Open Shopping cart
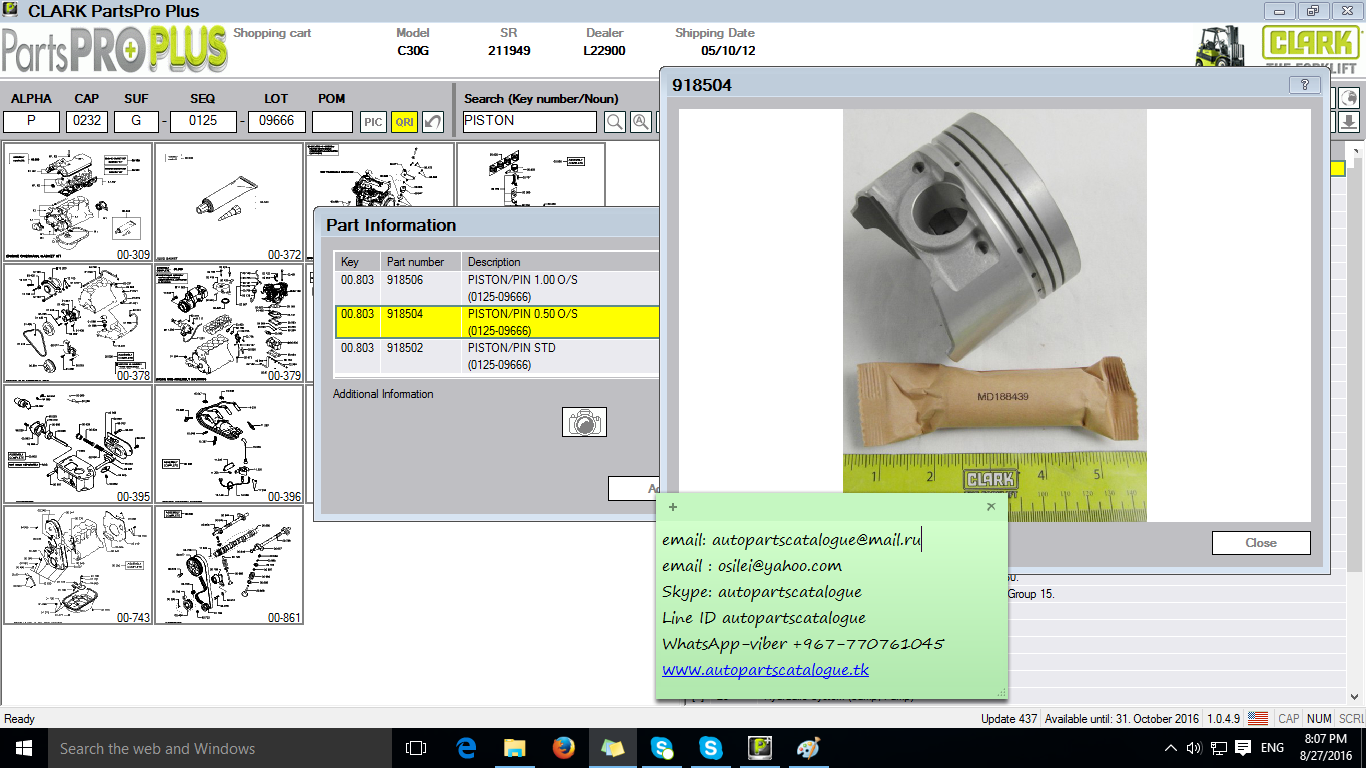 [x=272, y=33]
